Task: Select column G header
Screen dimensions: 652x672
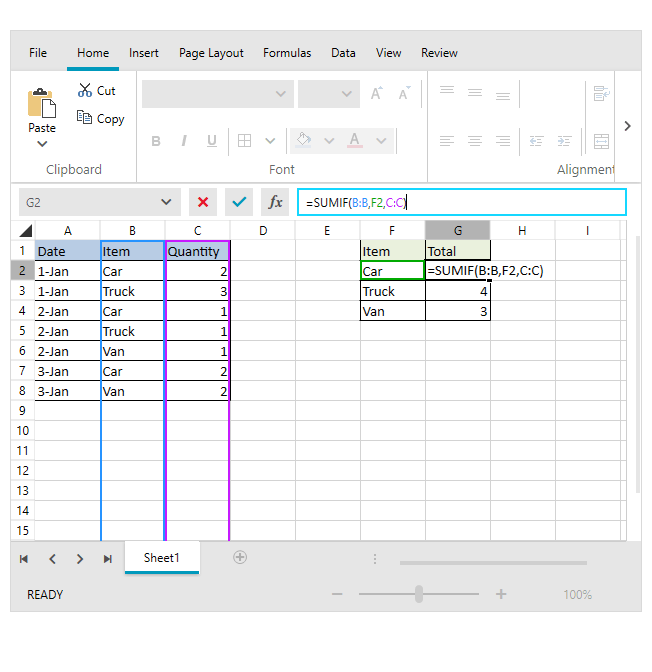Action: pos(457,231)
